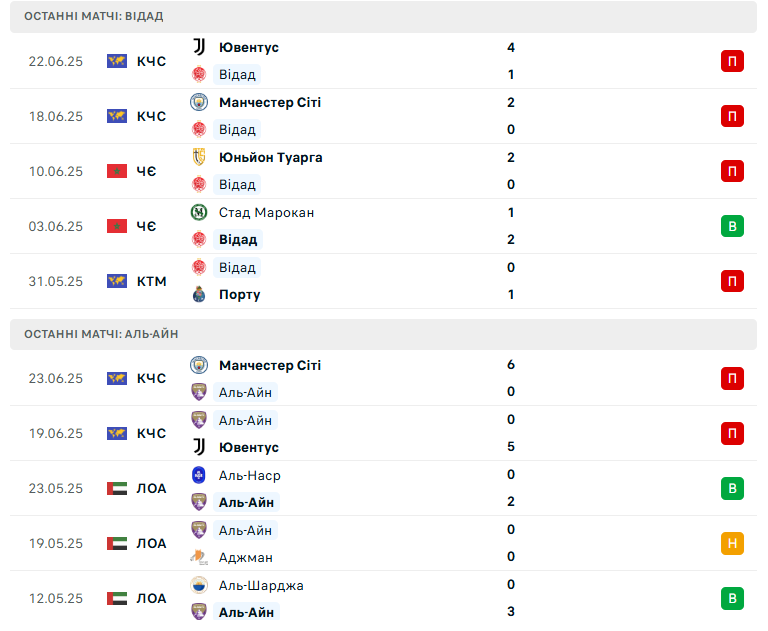
Task: Click the green В badge for Стад Марокан match
Action: (732, 226)
